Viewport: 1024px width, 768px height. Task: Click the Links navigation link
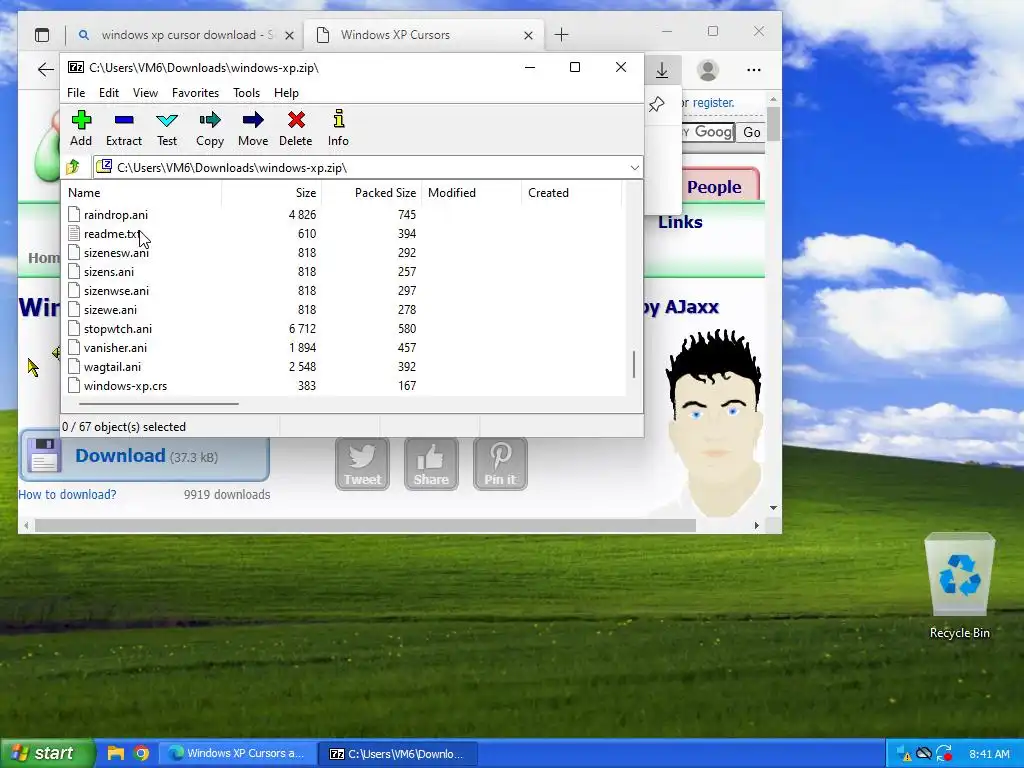[x=680, y=222]
